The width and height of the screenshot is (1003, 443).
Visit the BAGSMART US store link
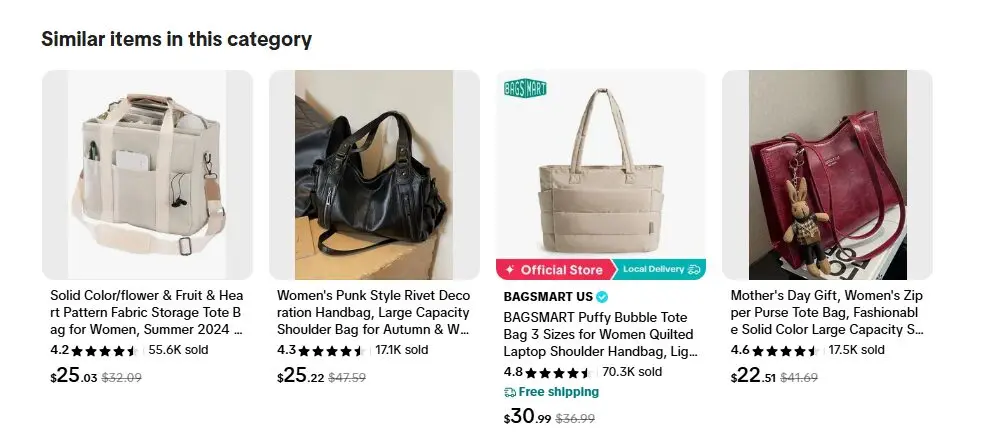[548, 297]
